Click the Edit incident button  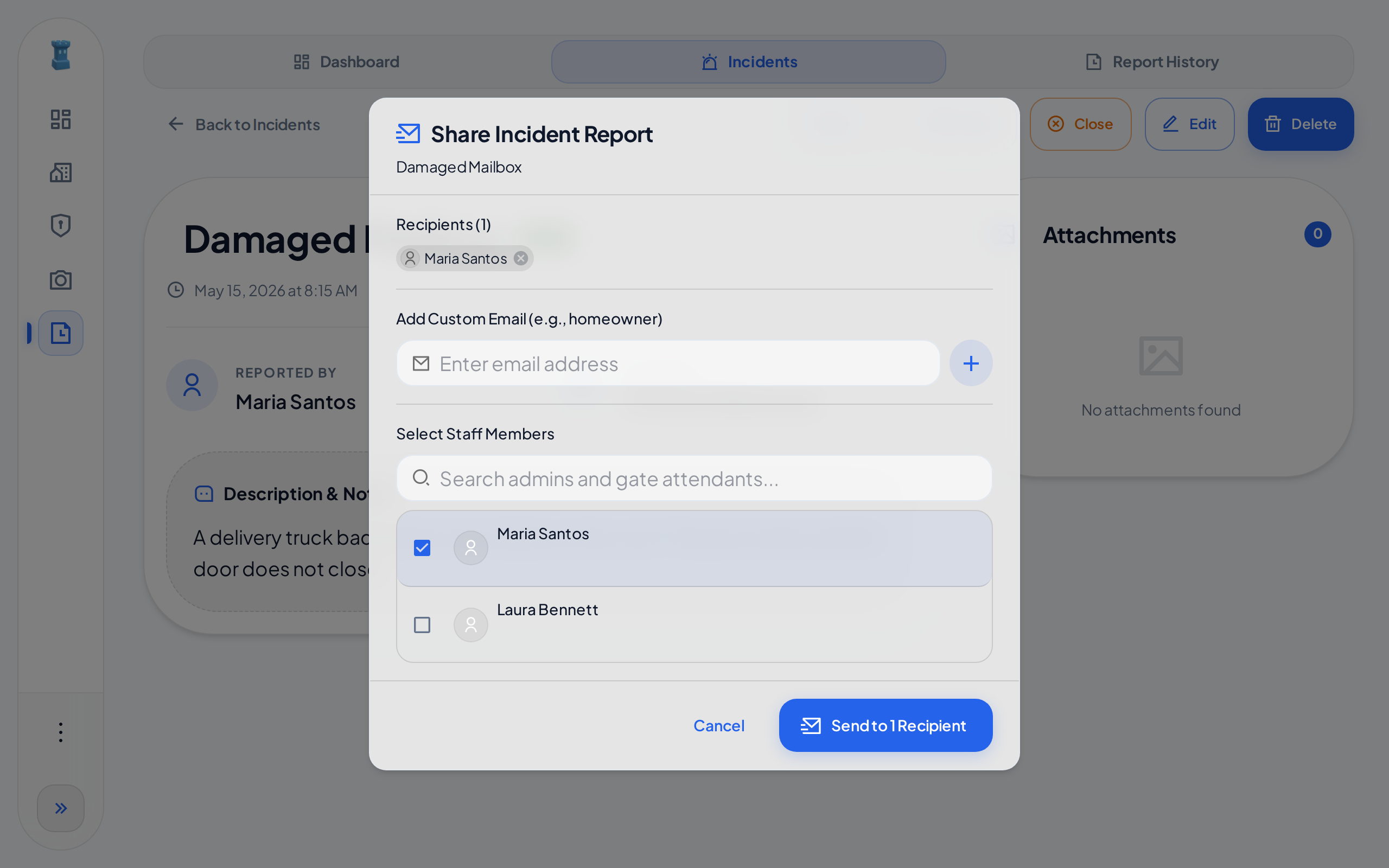point(1189,124)
